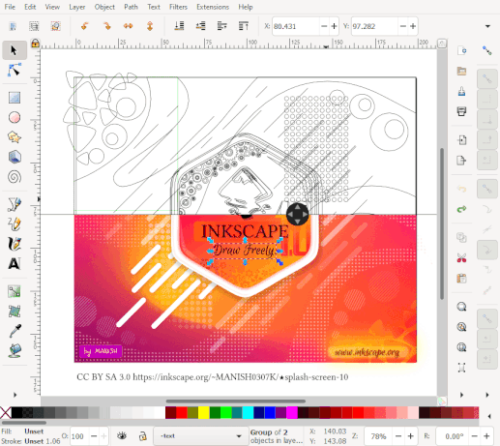This screenshot has height=446, width=500.
Task: Rotate selection 90° counter-clockwise
Action: tap(85, 26)
